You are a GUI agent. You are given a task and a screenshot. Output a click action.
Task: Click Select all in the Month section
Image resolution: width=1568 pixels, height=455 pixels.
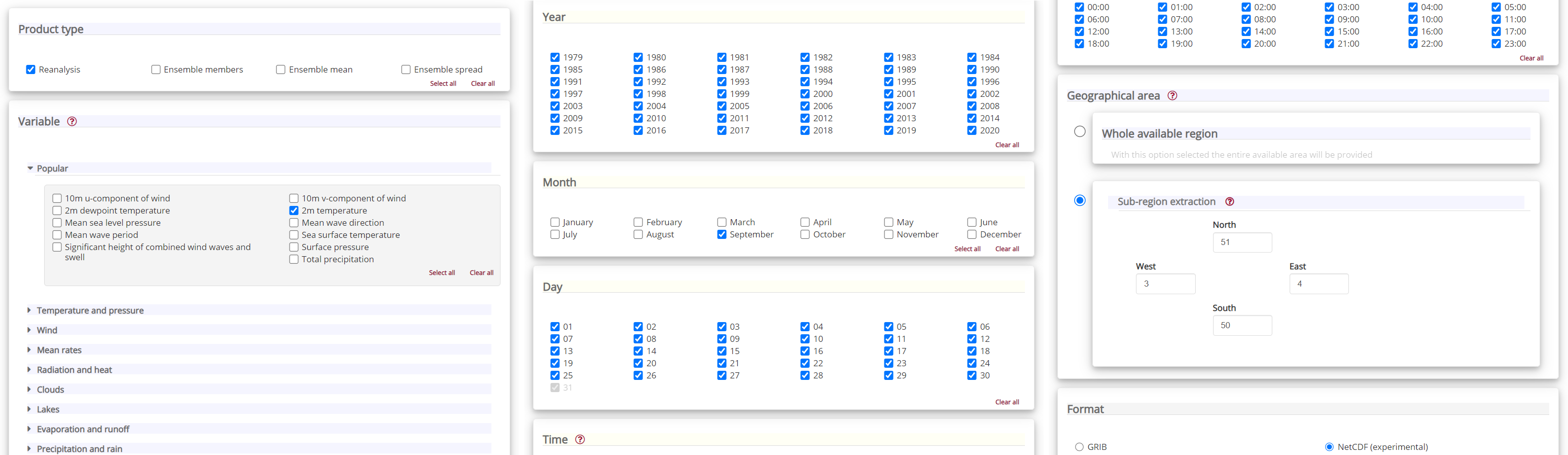pos(967,249)
